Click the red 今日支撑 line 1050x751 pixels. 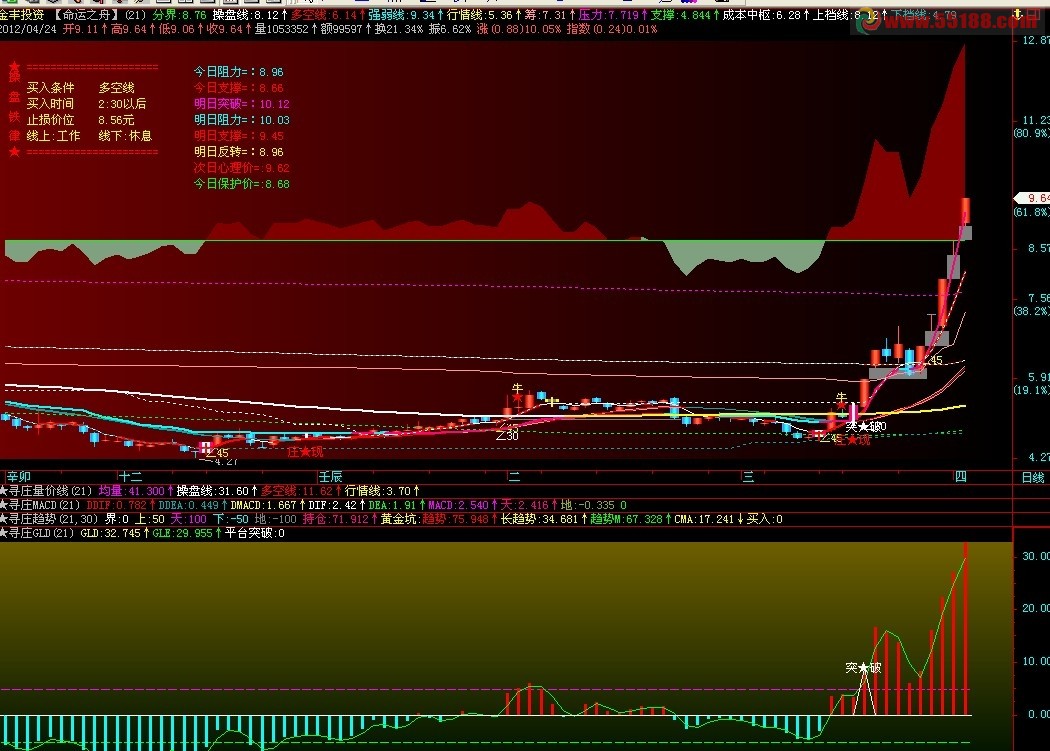click(238, 88)
